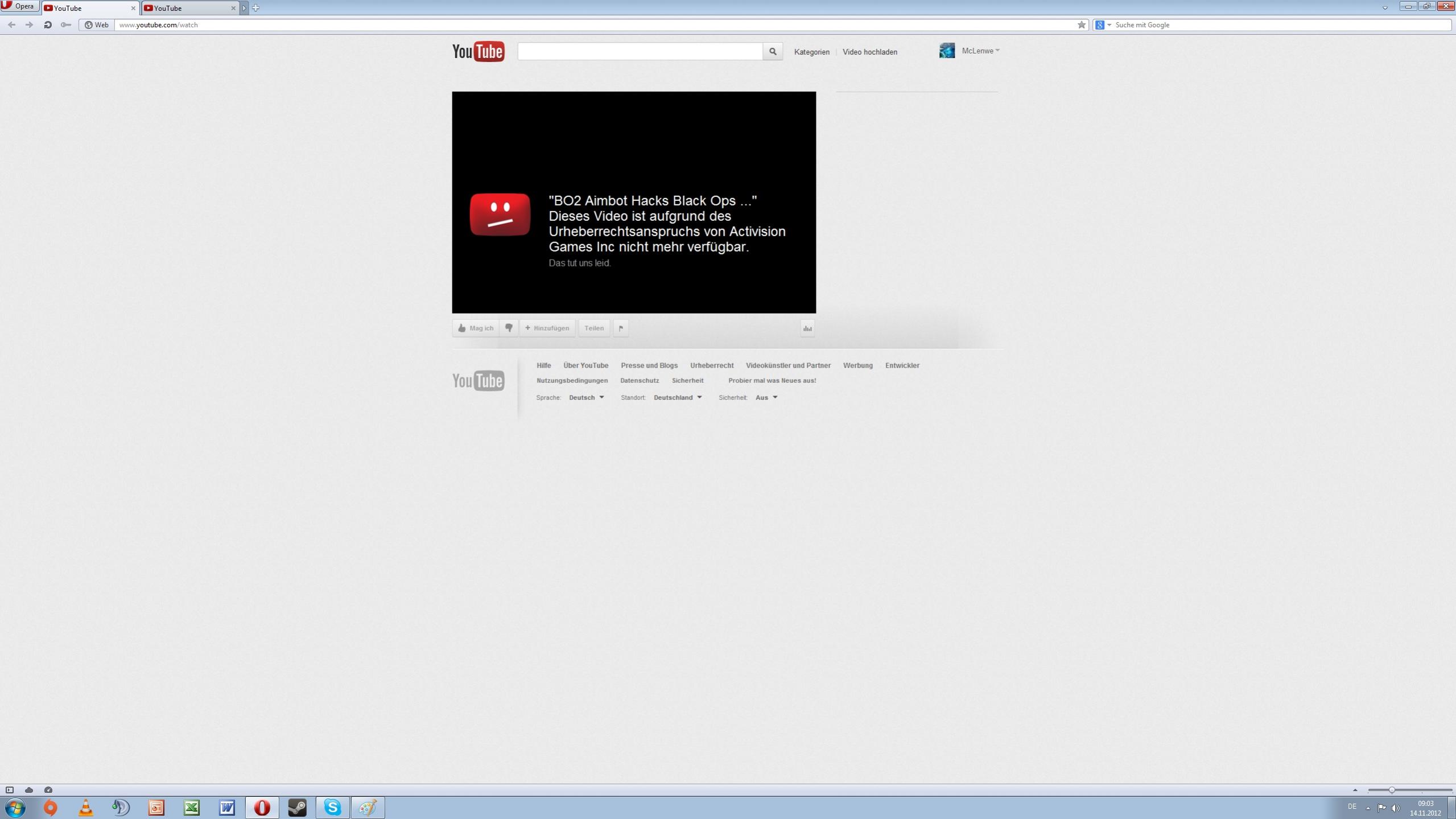Switch to the second YouTube tab
1456x819 pixels.
188,8
